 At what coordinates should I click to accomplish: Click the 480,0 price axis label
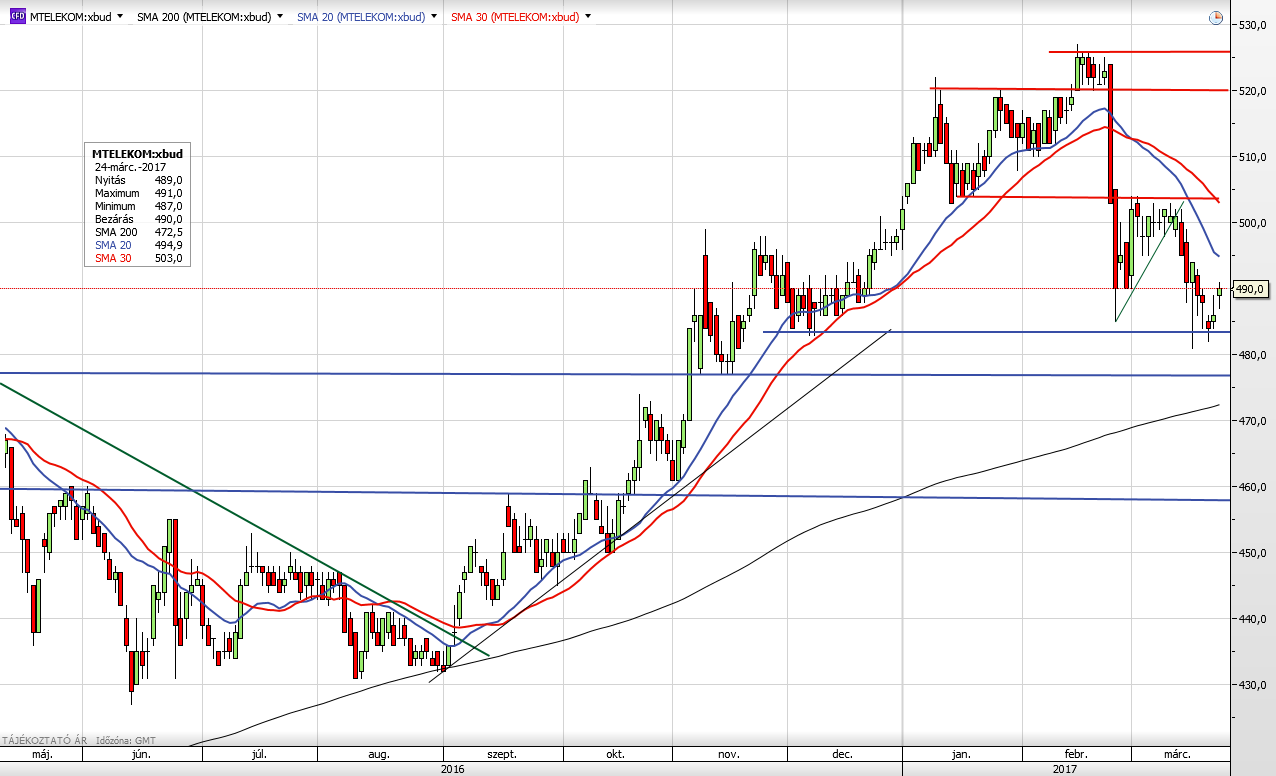1255,355
